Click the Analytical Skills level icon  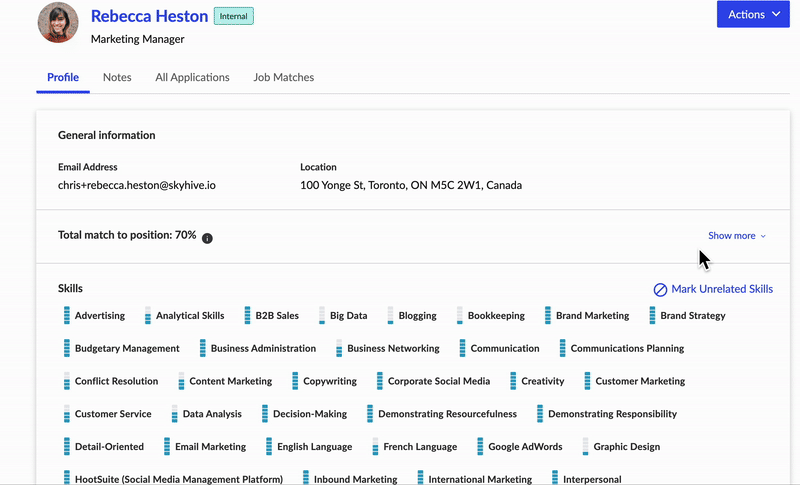148,316
